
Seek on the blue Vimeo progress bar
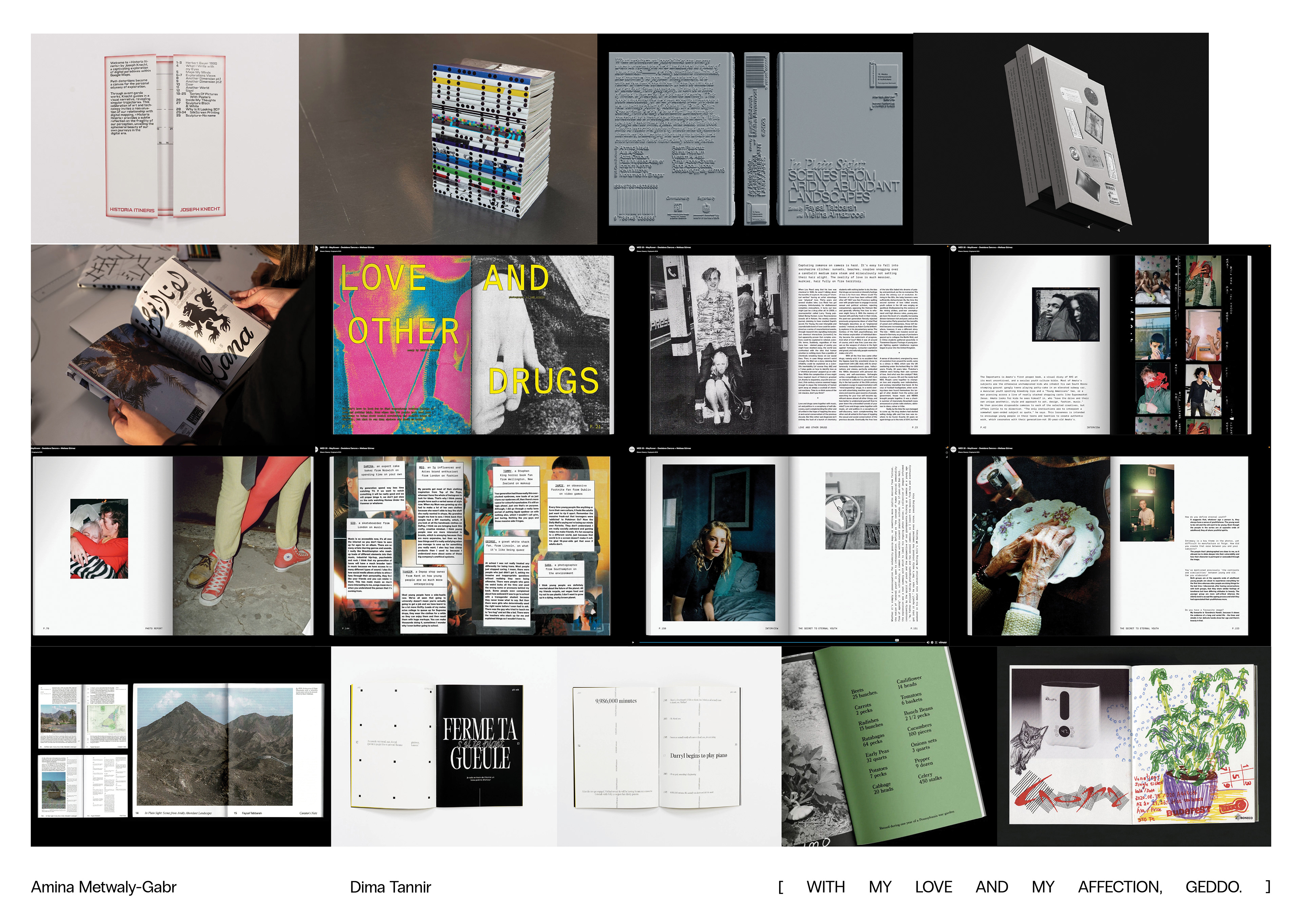768,642
